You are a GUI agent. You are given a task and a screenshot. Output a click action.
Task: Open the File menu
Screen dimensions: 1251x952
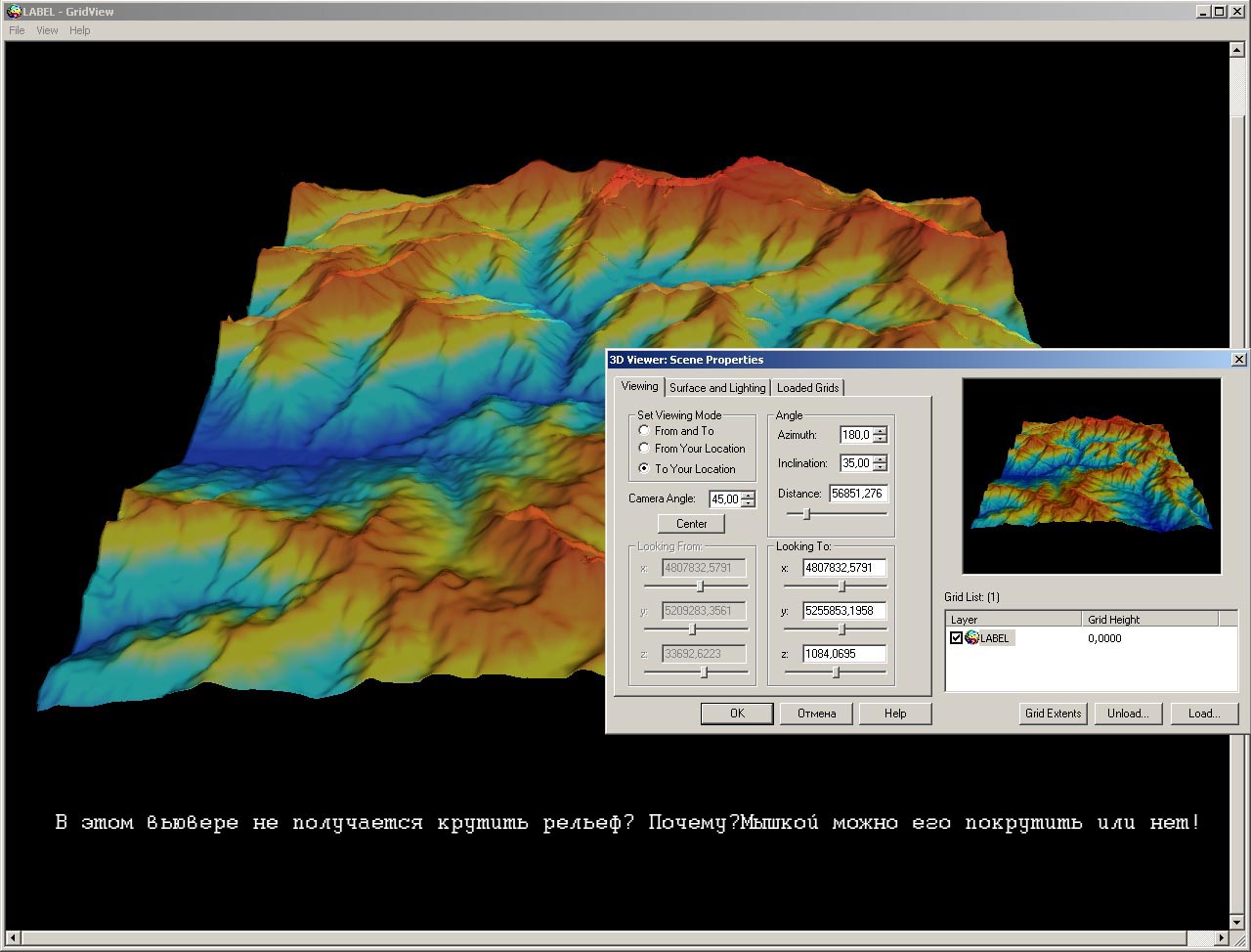[17, 30]
